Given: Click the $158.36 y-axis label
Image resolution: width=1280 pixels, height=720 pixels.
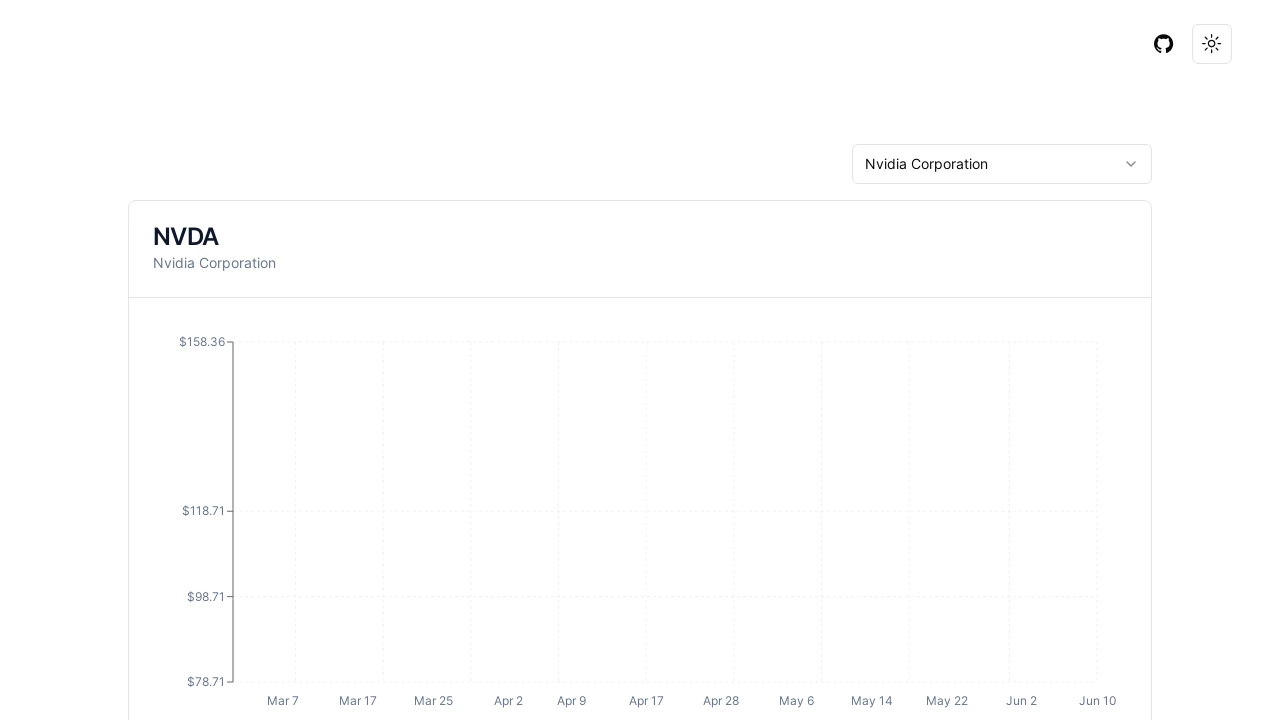Looking at the screenshot, I should (202, 342).
